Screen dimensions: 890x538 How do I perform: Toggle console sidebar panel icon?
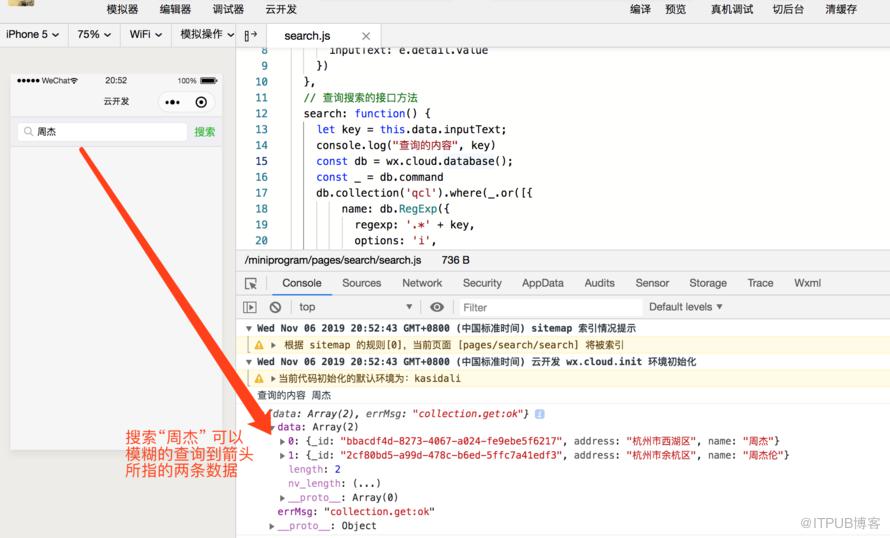[x=250, y=307]
